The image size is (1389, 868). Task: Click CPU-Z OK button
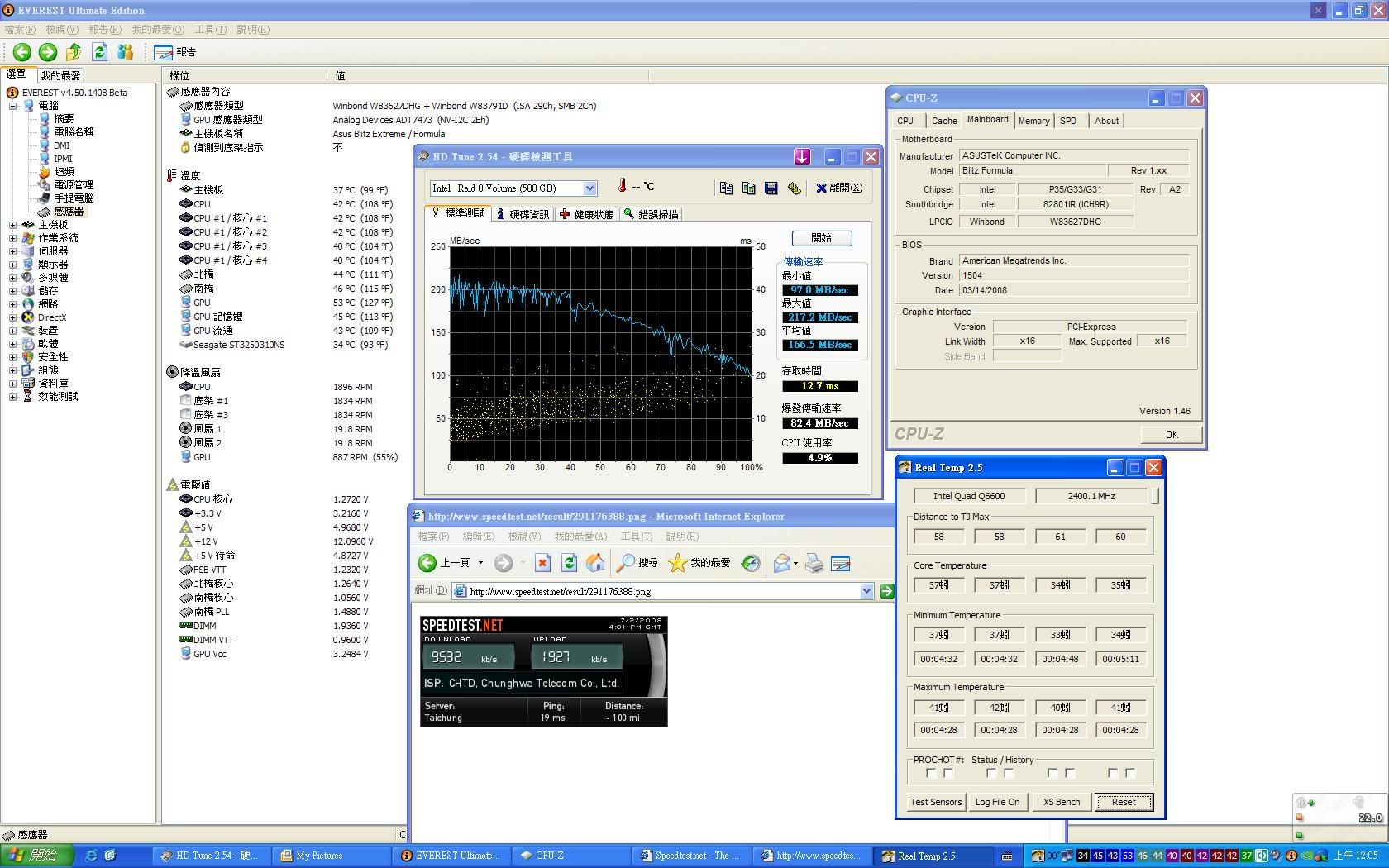[1172, 435]
